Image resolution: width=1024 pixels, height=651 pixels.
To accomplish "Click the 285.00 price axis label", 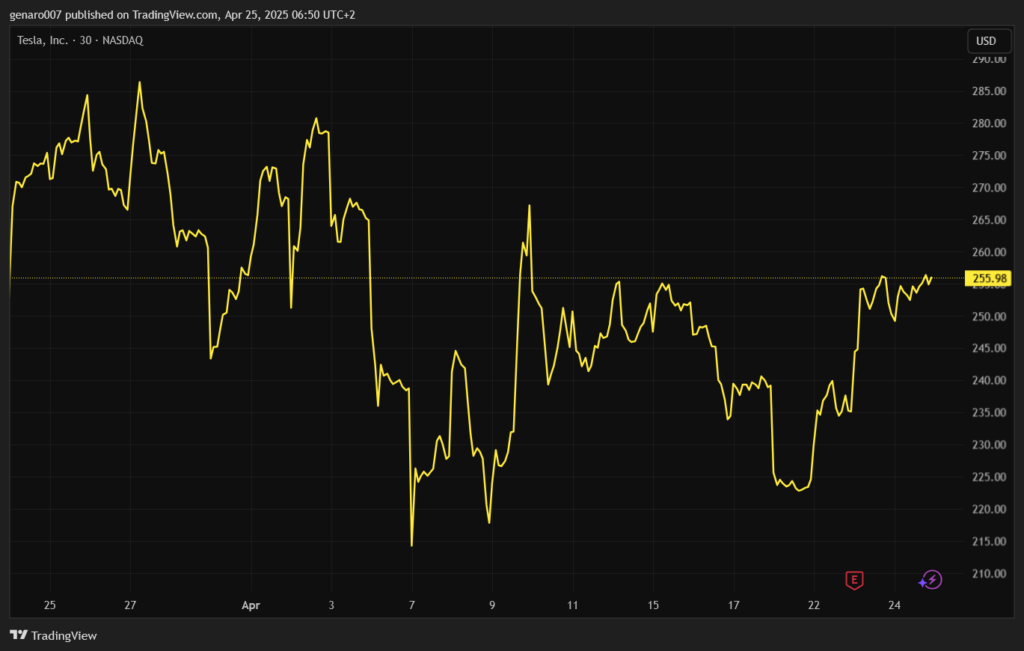I will [x=988, y=92].
